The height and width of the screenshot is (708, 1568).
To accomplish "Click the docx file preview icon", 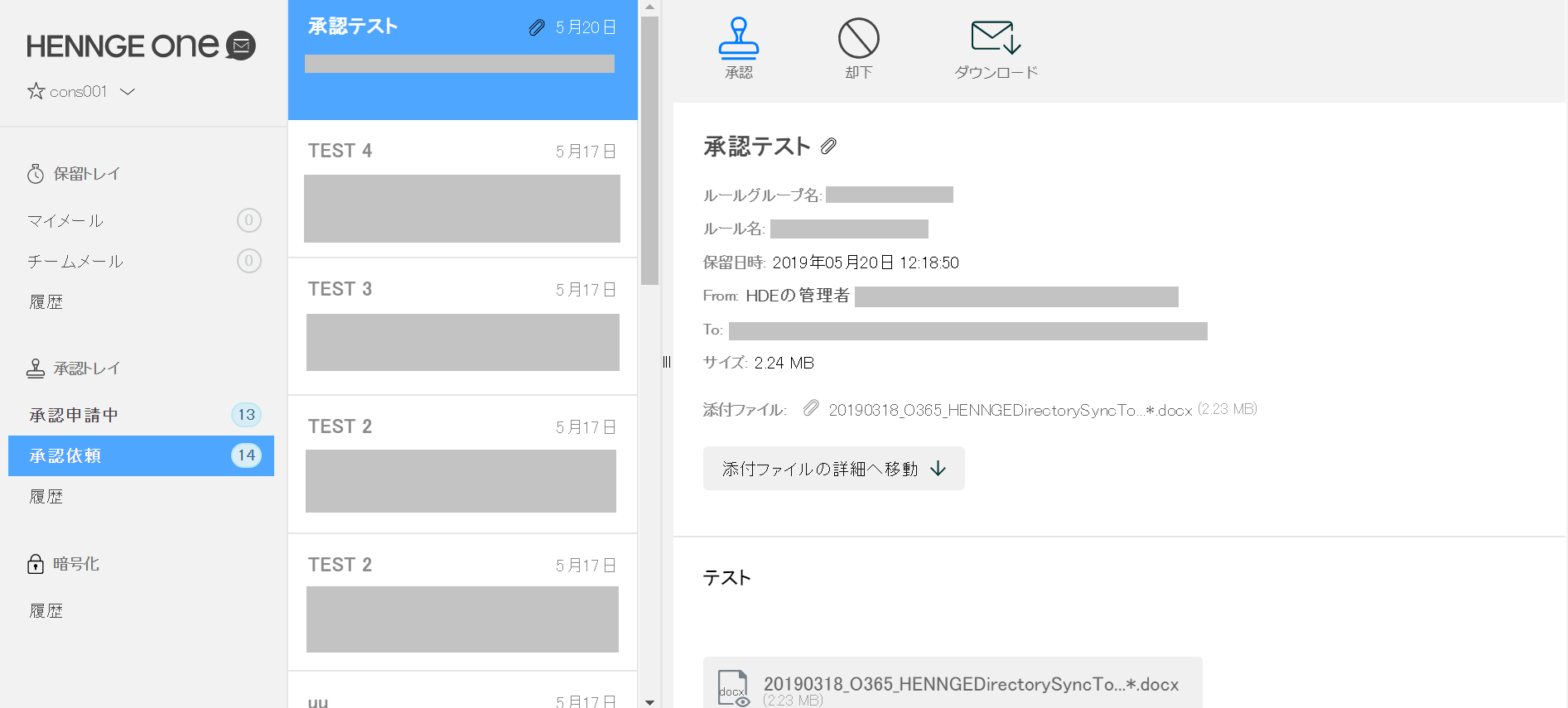I will [x=733, y=689].
